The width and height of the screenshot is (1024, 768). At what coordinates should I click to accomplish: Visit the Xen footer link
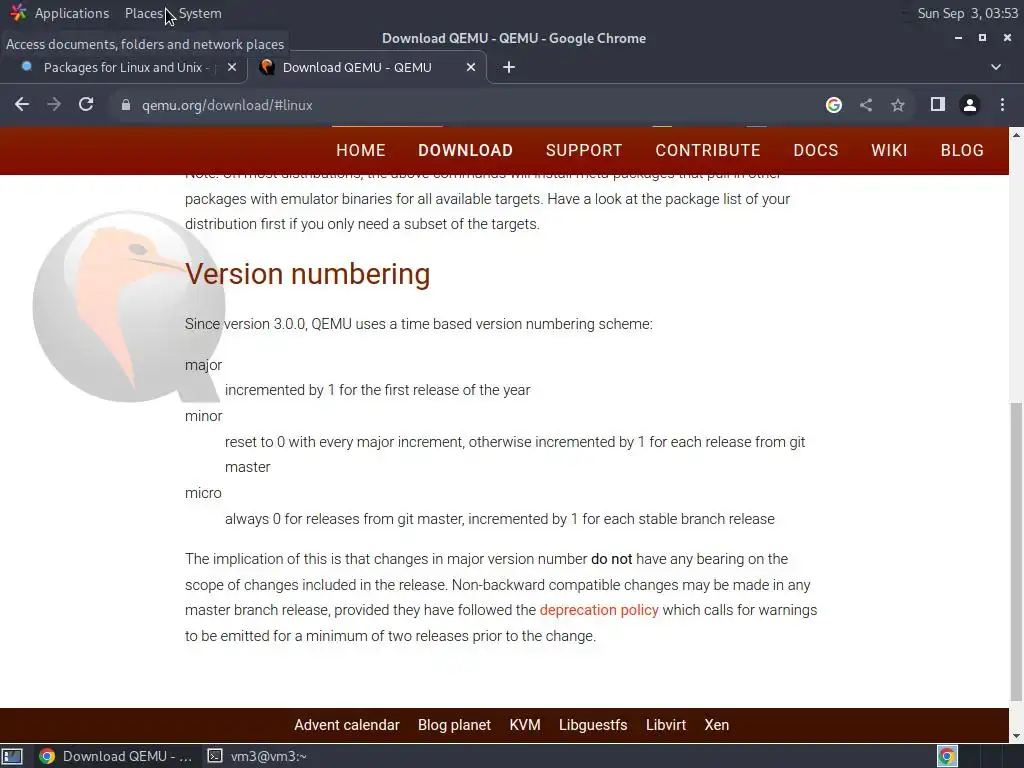(x=716, y=725)
